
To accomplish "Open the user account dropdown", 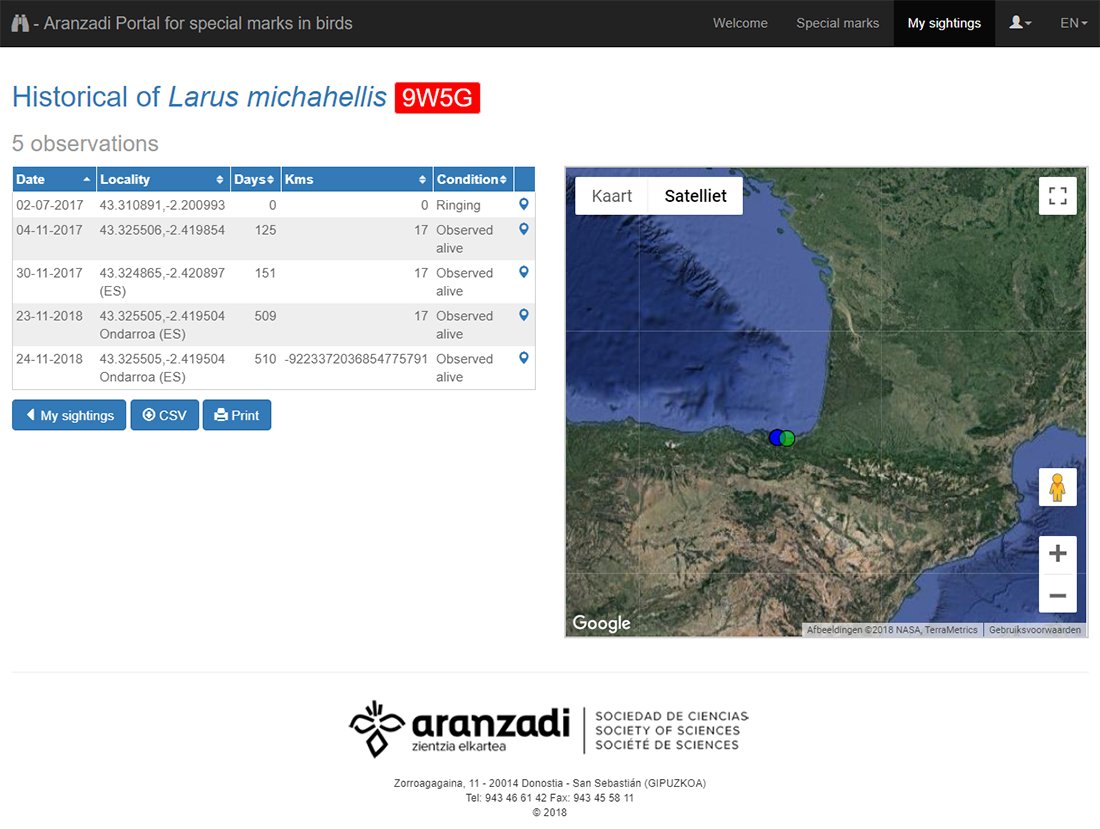I will coord(1020,23).
